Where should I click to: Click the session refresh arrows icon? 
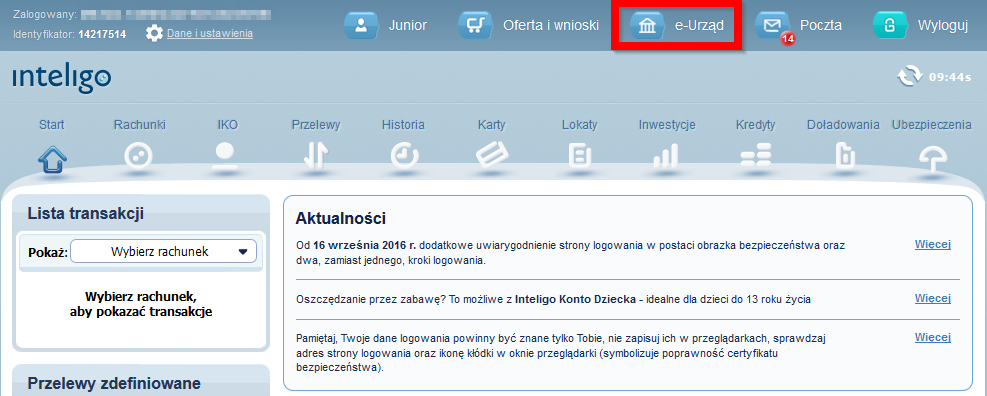pyautogui.click(x=910, y=77)
